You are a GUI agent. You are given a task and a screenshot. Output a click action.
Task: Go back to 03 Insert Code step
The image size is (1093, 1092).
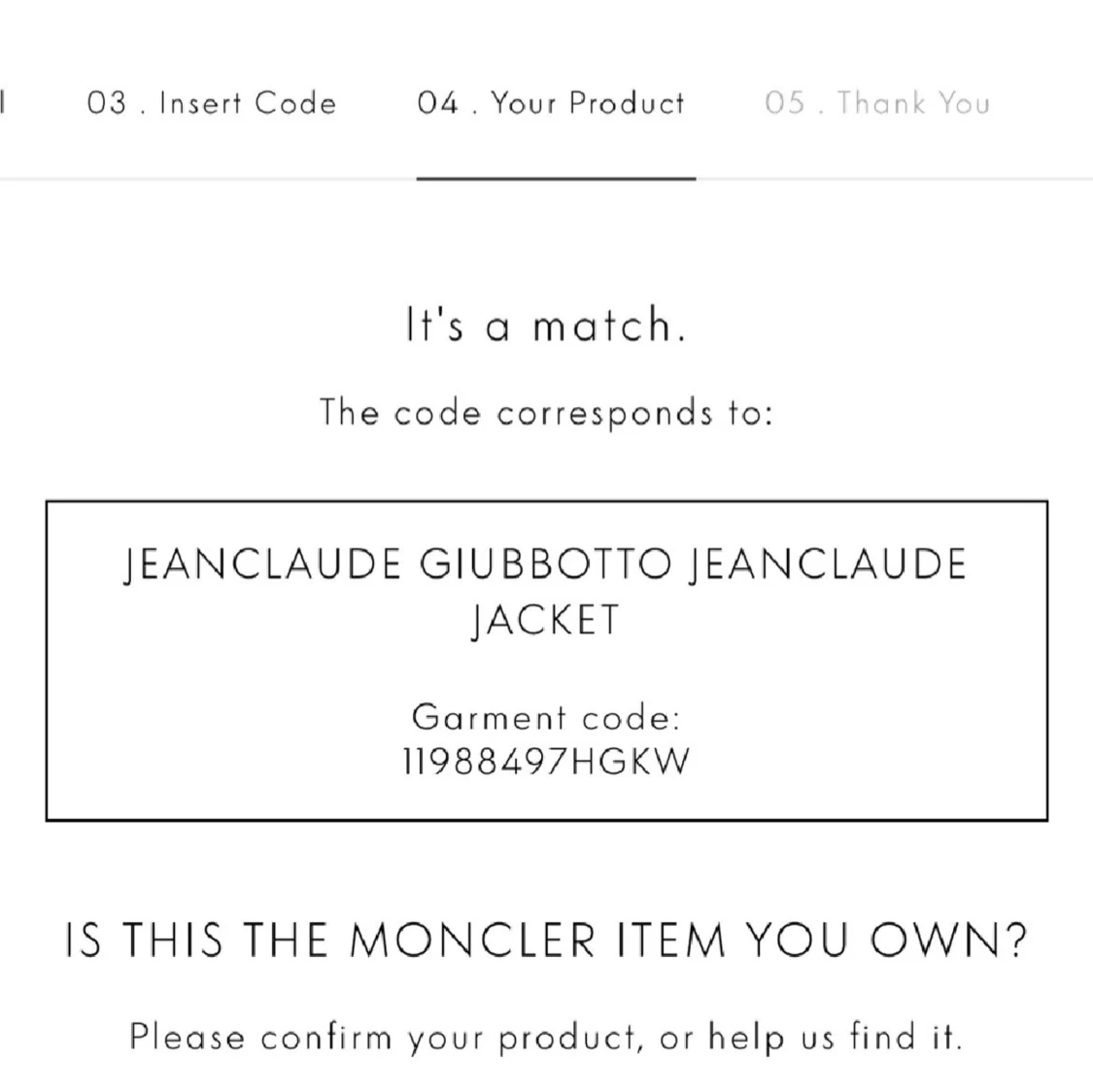(211, 103)
